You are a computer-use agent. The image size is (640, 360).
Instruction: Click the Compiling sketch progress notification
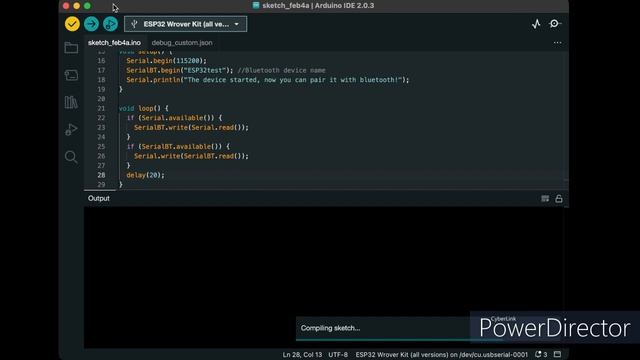[383, 328]
